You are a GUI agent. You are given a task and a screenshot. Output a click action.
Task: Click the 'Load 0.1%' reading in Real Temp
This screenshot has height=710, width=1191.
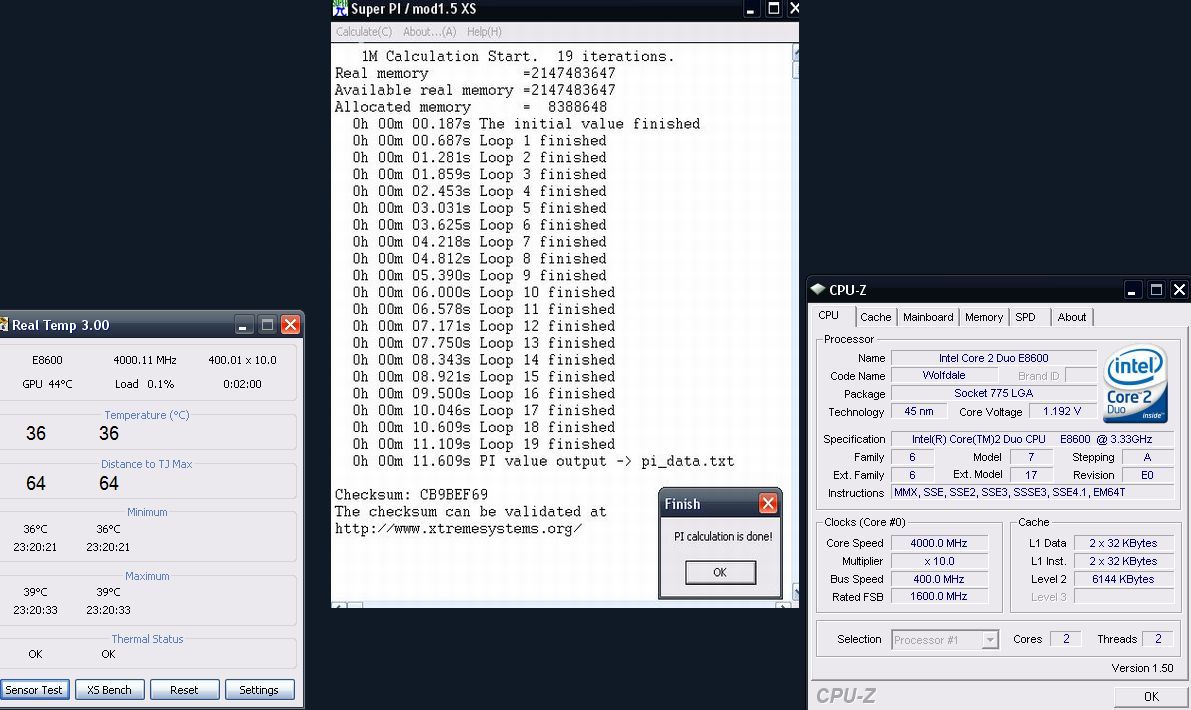tap(144, 383)
